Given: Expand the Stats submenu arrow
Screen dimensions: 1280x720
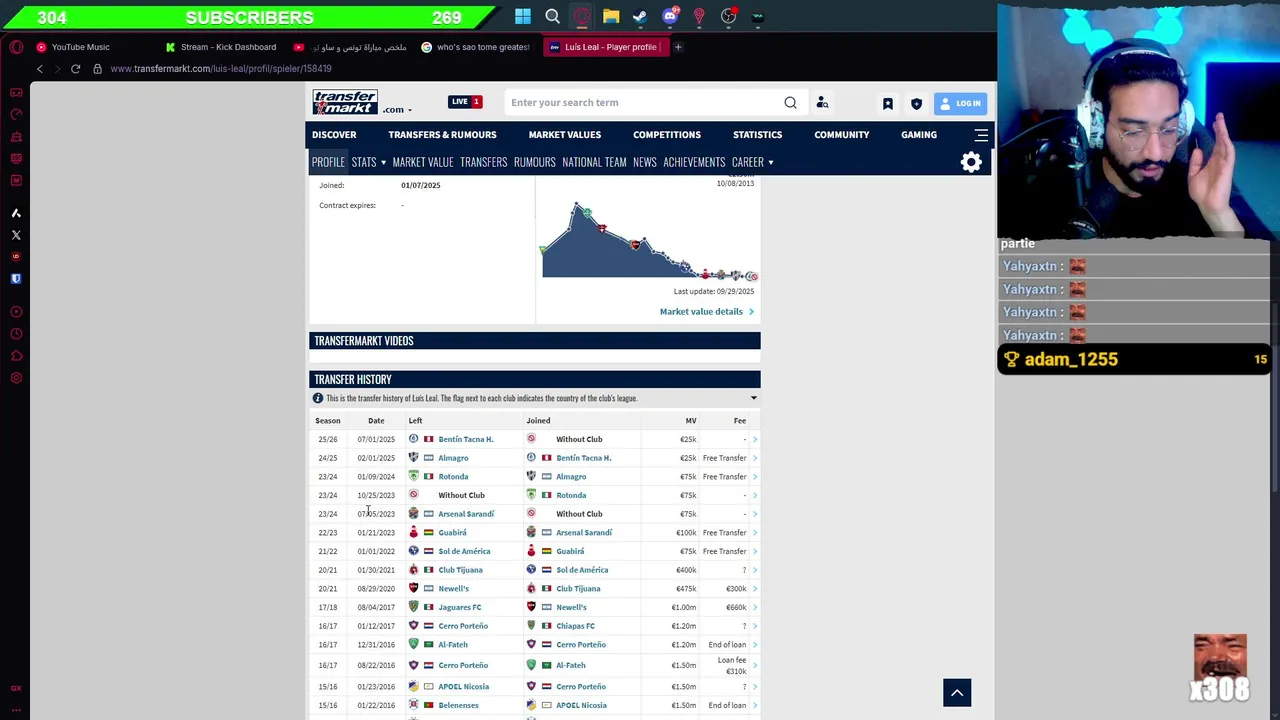Looking at the screenshot, I should 383,162.
